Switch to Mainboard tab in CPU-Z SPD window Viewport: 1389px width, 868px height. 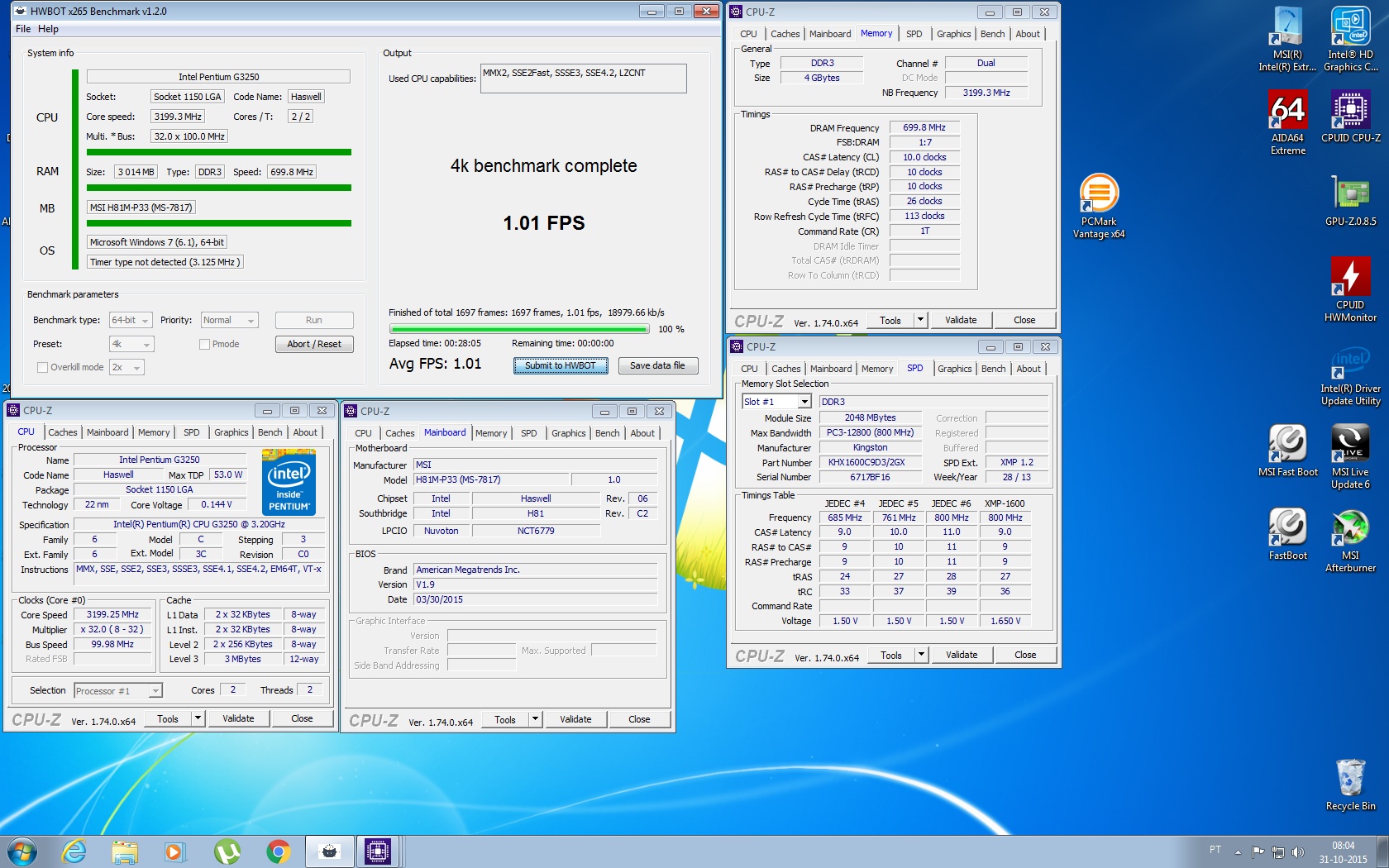point(831,369)
